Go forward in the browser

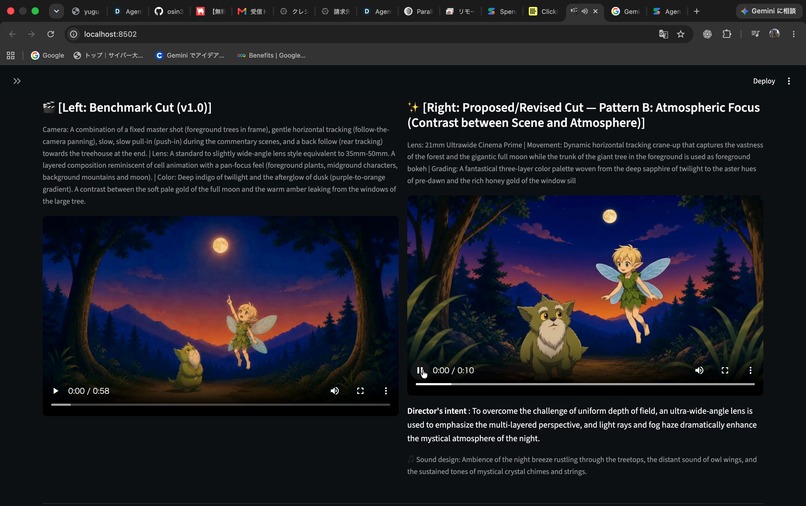point(31,34)
